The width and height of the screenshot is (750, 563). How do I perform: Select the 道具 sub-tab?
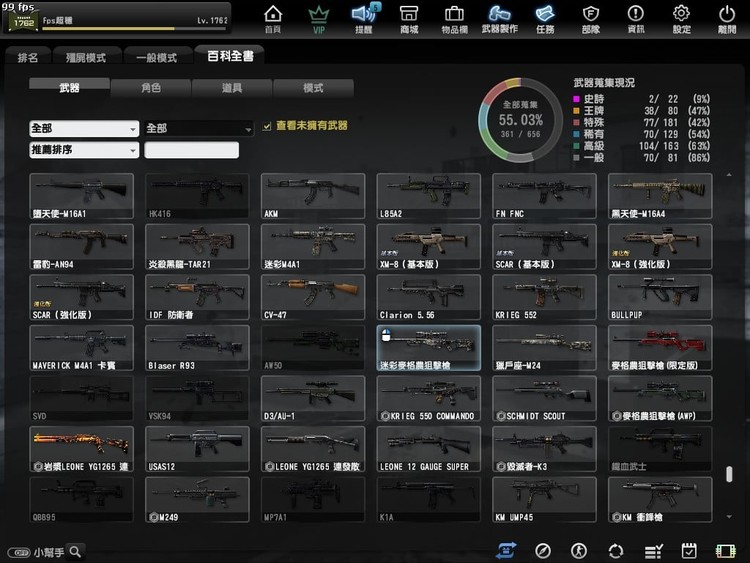point(232,88)
